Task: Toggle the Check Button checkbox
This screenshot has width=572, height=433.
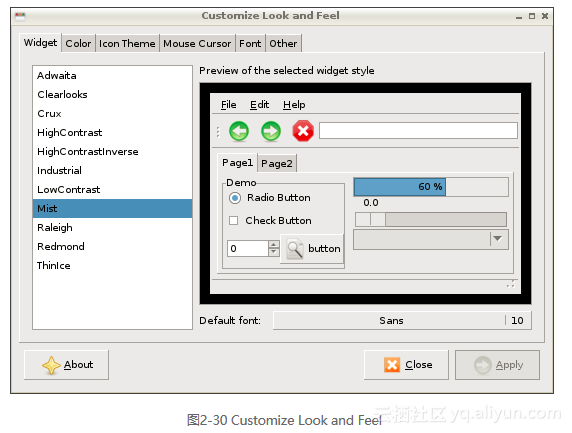Action: tap(233, 221)
